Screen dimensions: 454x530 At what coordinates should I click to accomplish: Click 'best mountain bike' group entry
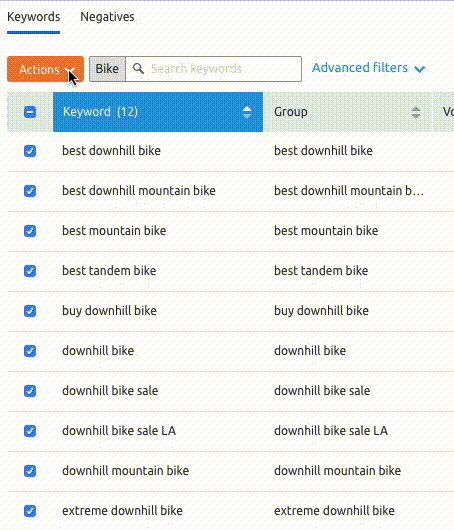[326, 231]
